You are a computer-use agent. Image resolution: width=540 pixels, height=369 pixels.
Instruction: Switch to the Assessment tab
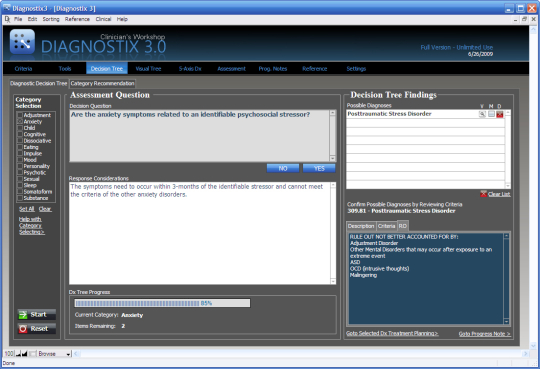click(231, 69)
